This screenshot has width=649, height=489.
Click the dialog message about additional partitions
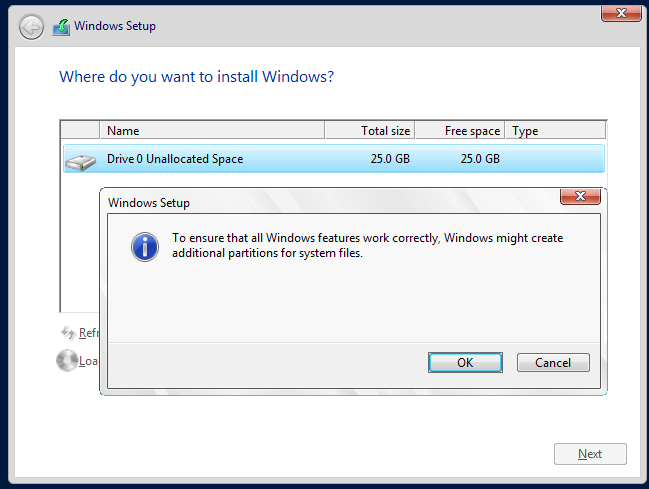point(368,246)
